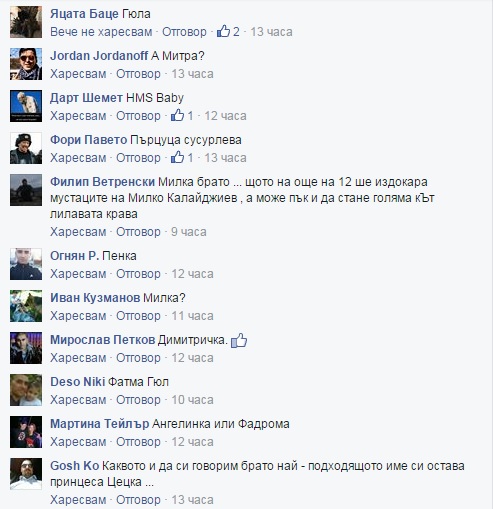Reply to Gosh Ko comment via Отговор

click(x=138, y=500)
